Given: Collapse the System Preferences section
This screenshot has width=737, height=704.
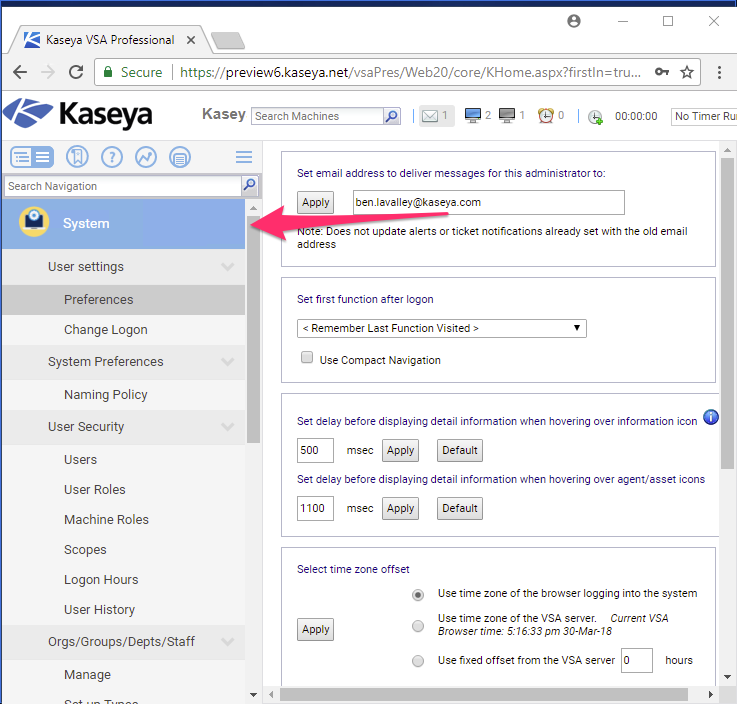Looking at the screenshot, I should [227, 362].
